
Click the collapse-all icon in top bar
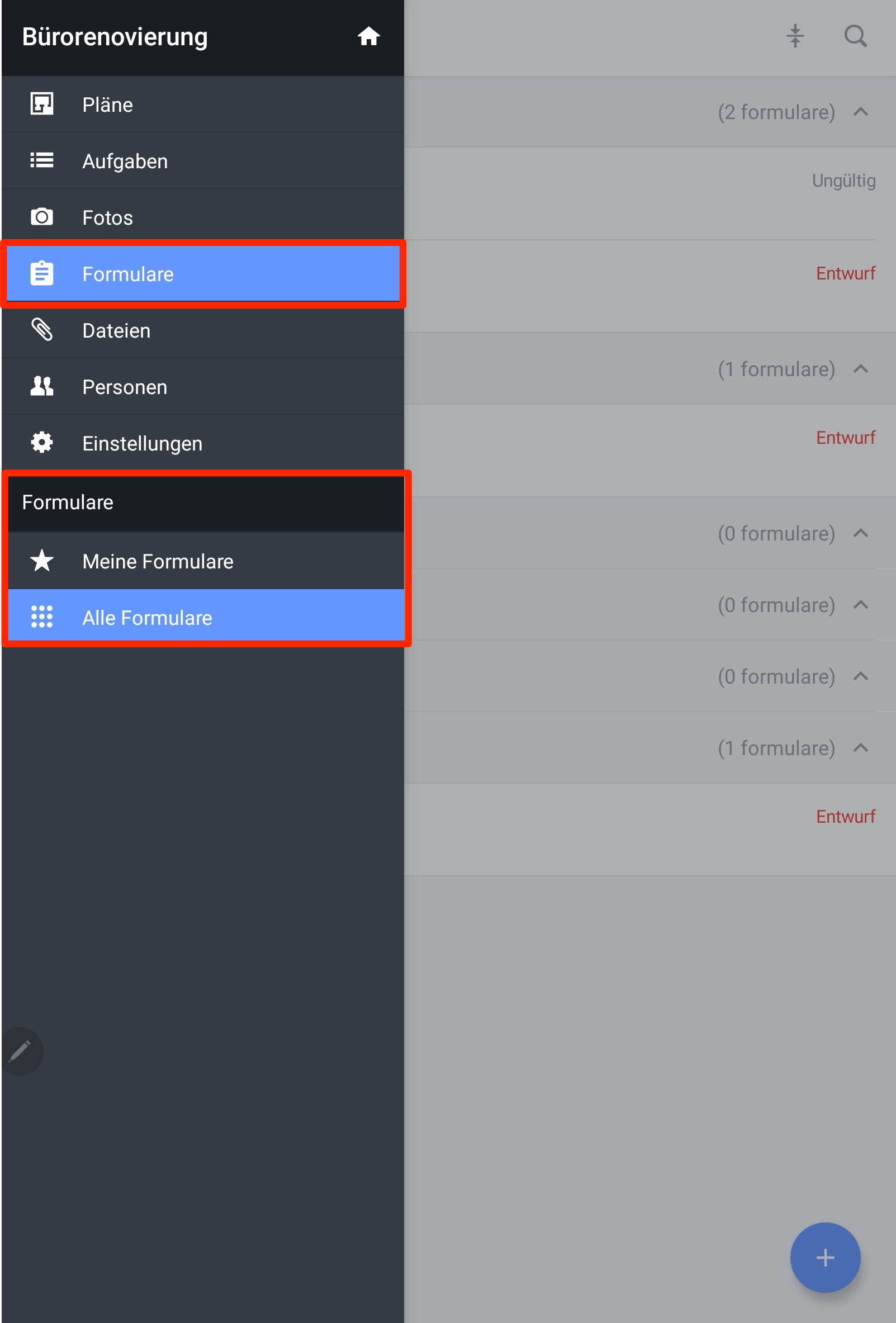pyautogui.click(x=795, y=36)
